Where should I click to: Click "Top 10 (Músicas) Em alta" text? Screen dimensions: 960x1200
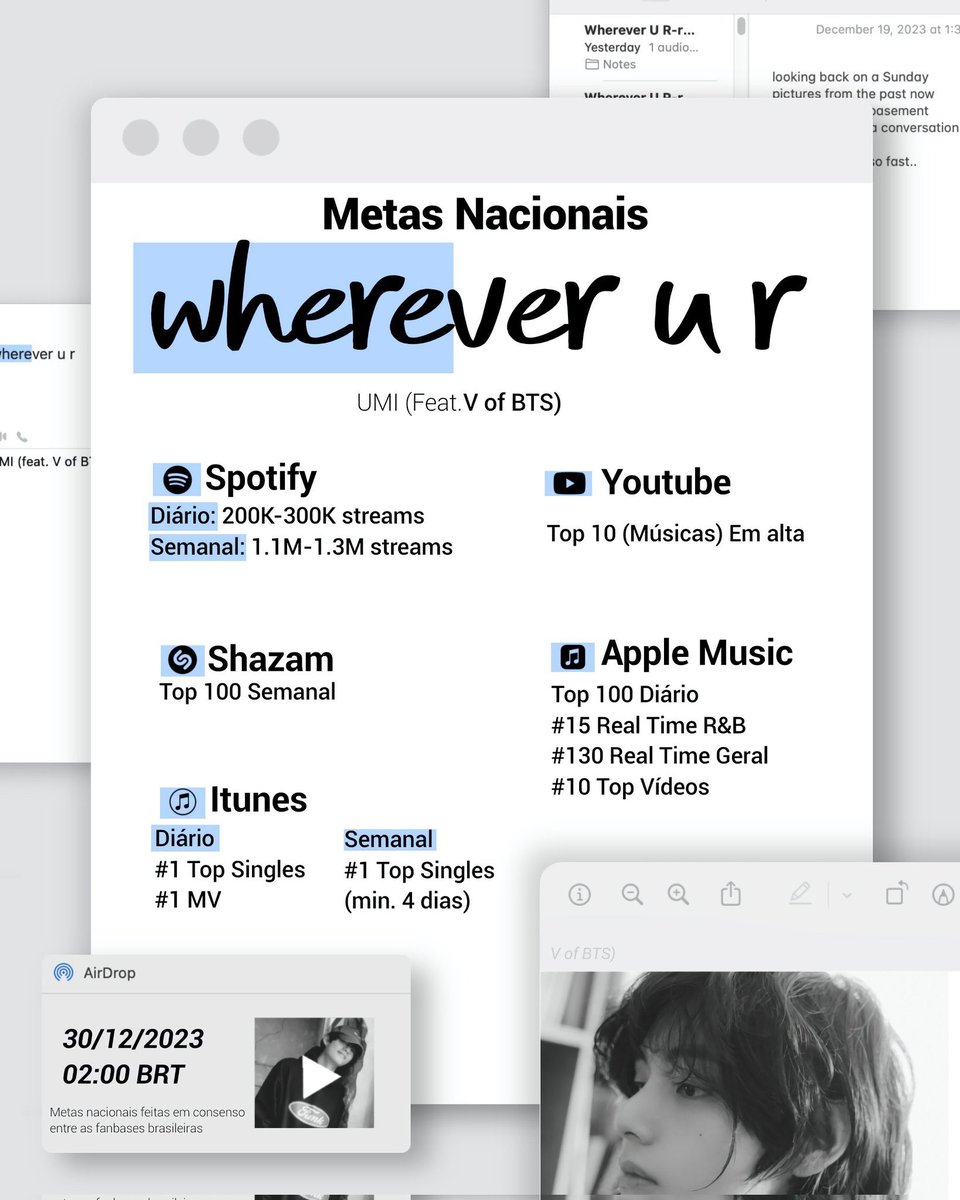tap(675, 534)
